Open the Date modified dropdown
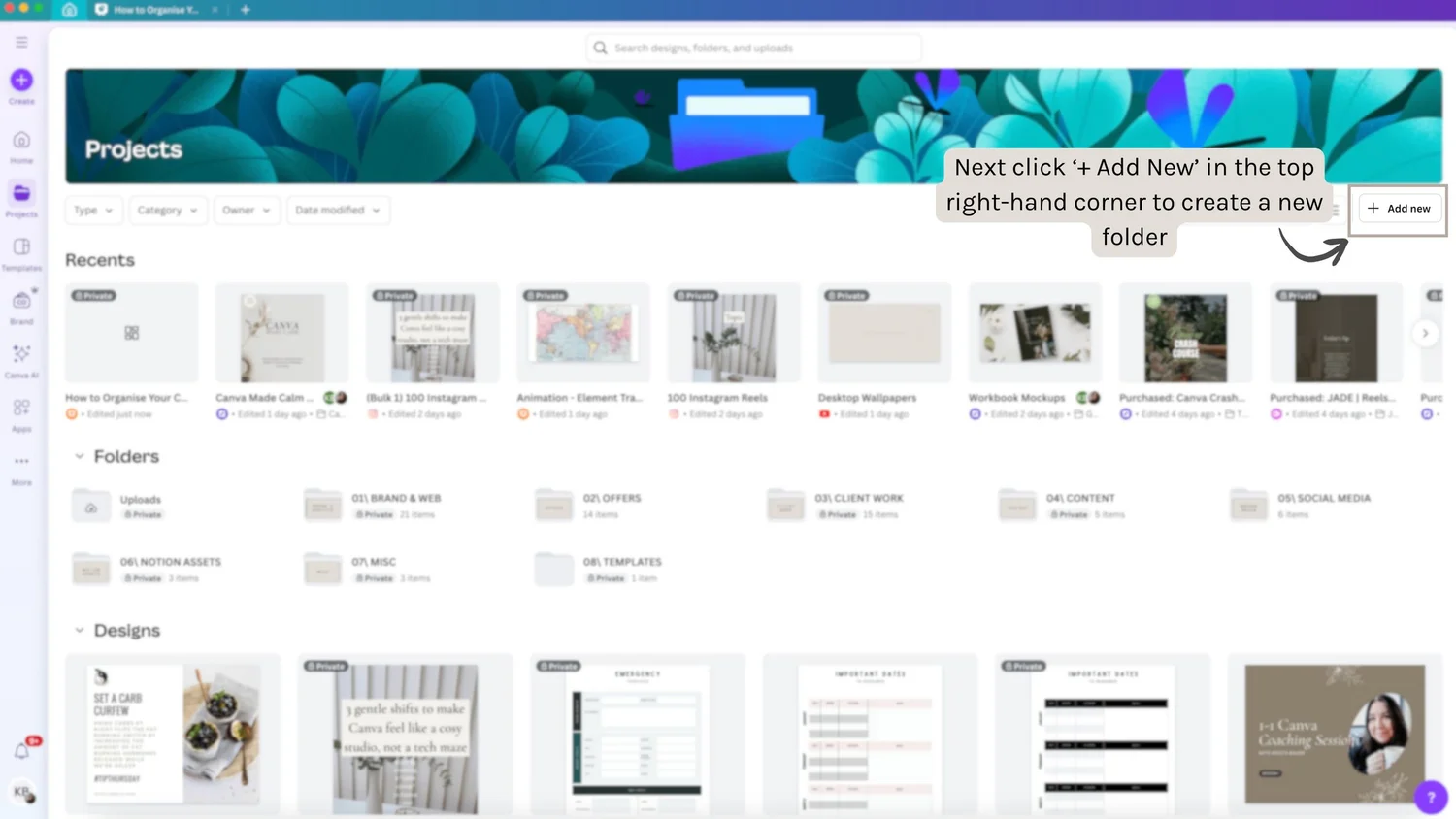Viewport: 1456px width, 819px height. coord(337,210)
